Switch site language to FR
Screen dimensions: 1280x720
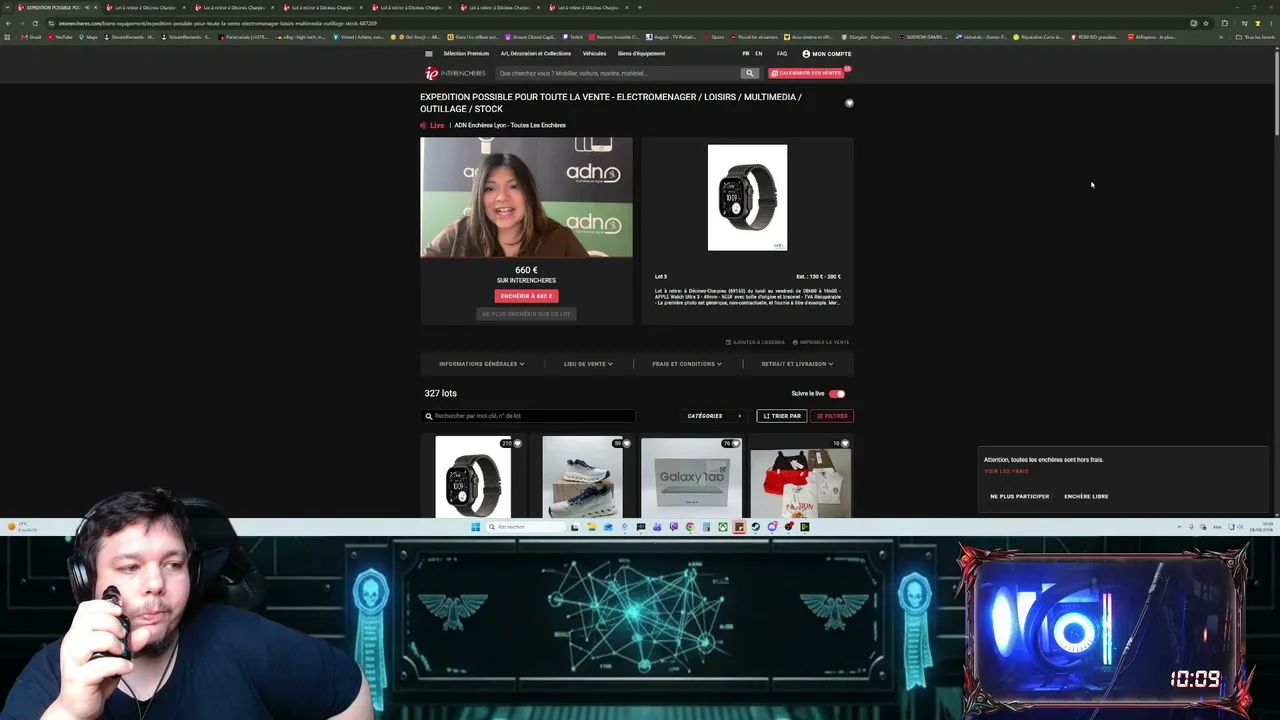(x=746, y=54)
